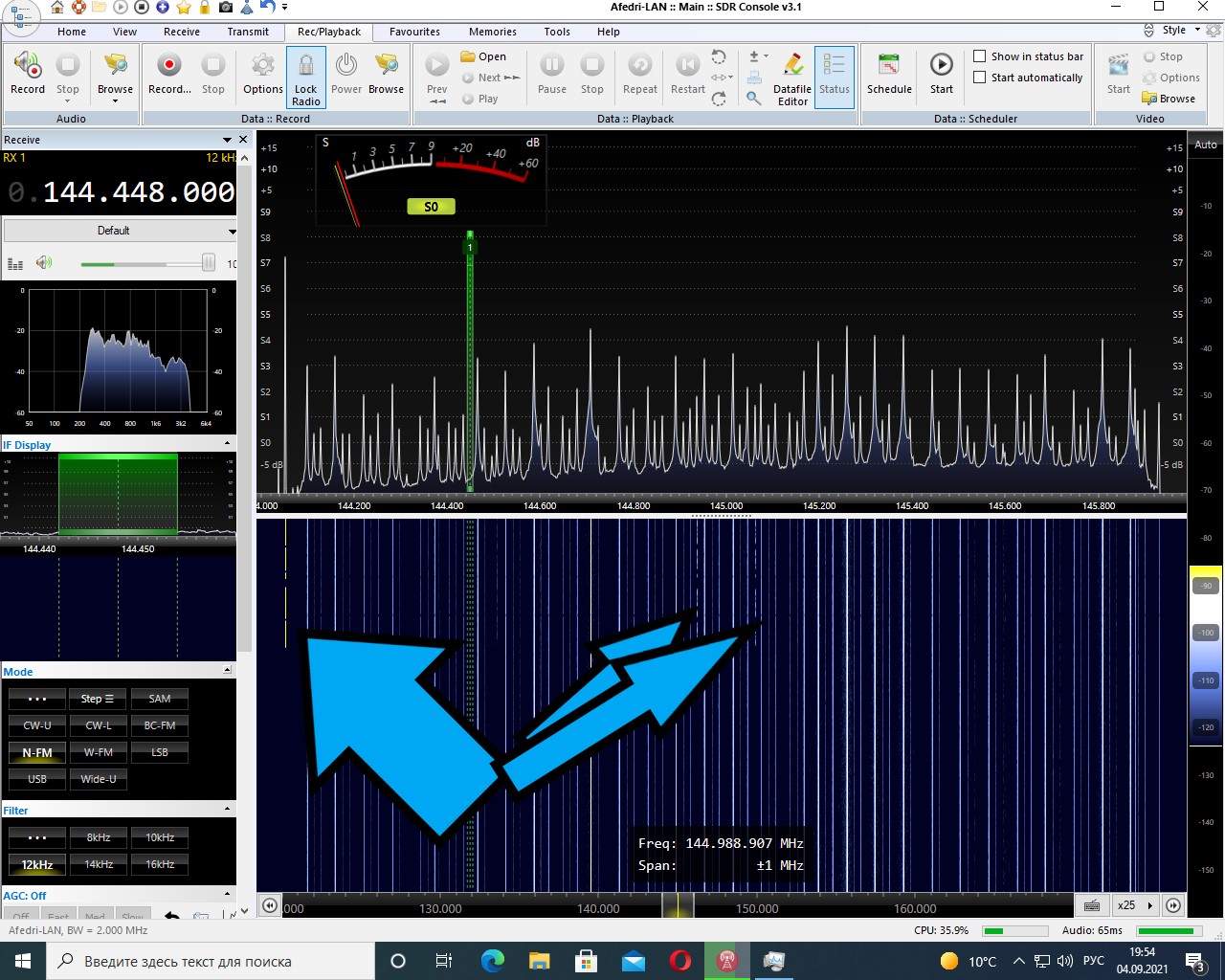The height and width of the screenshot is (980, 1225).
Task: Select the USB mode button
Action: pos(37,779)
